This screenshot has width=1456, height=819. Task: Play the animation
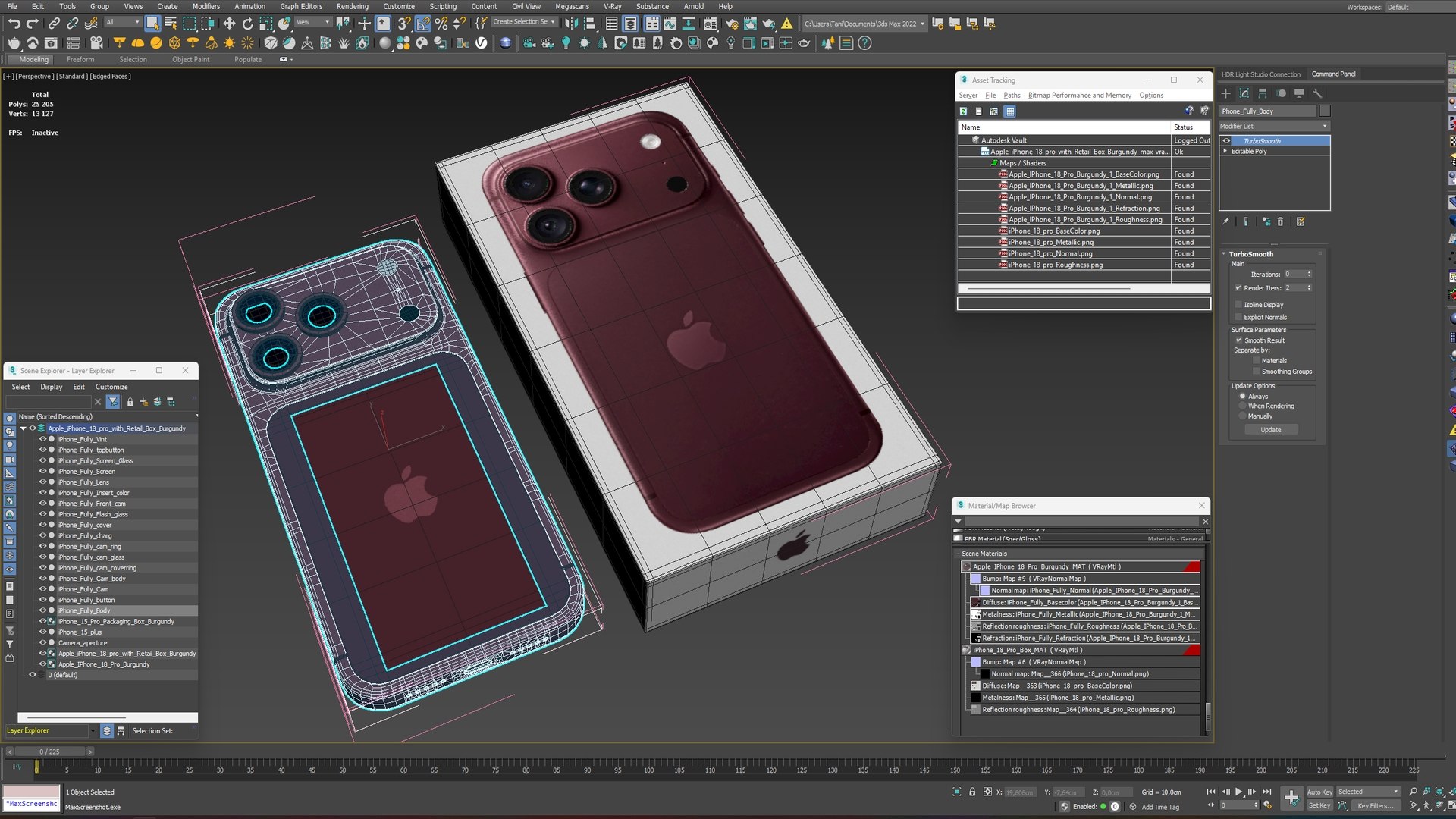point(1239,792)
